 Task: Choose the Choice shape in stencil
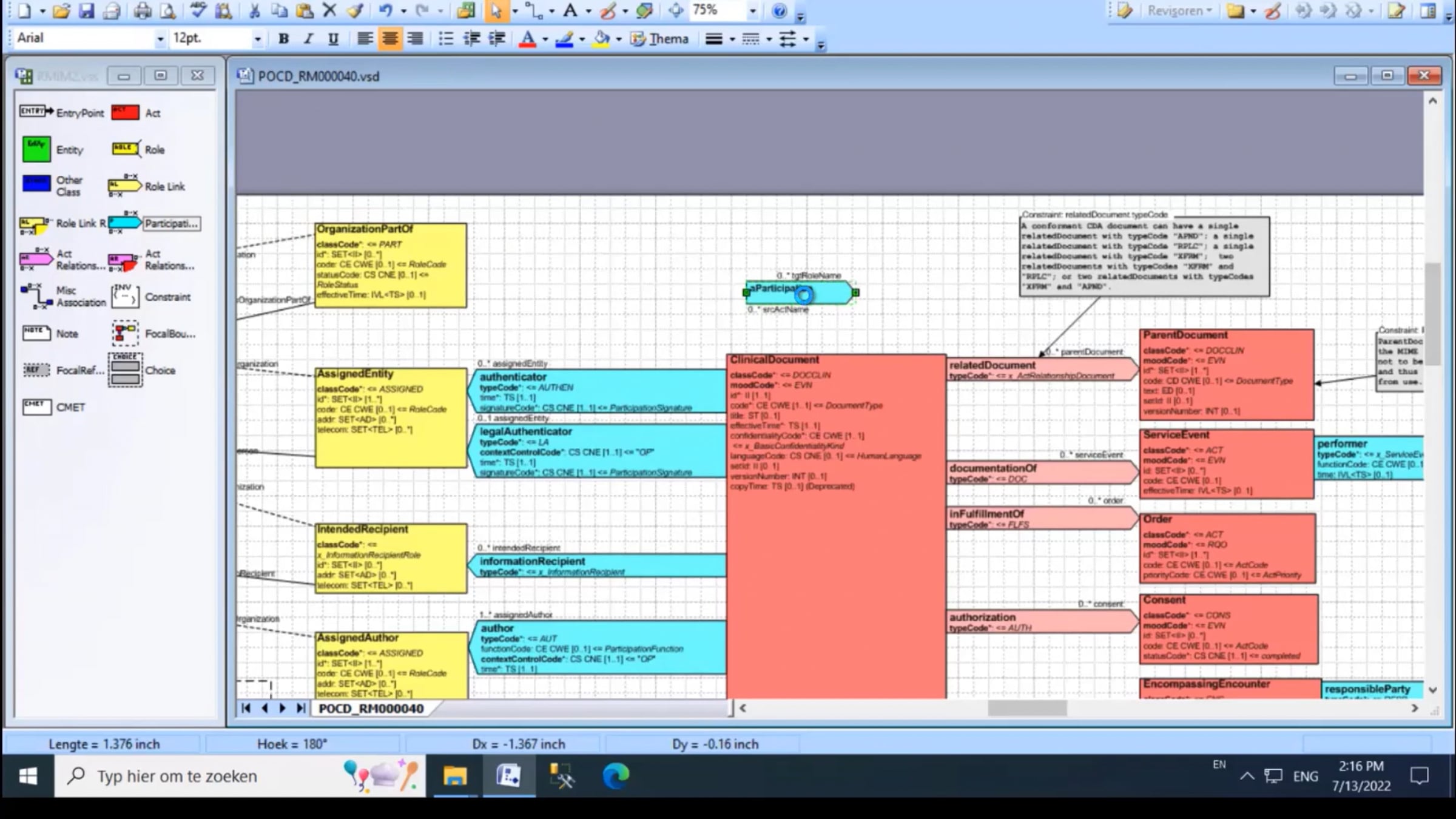(126, 370)
